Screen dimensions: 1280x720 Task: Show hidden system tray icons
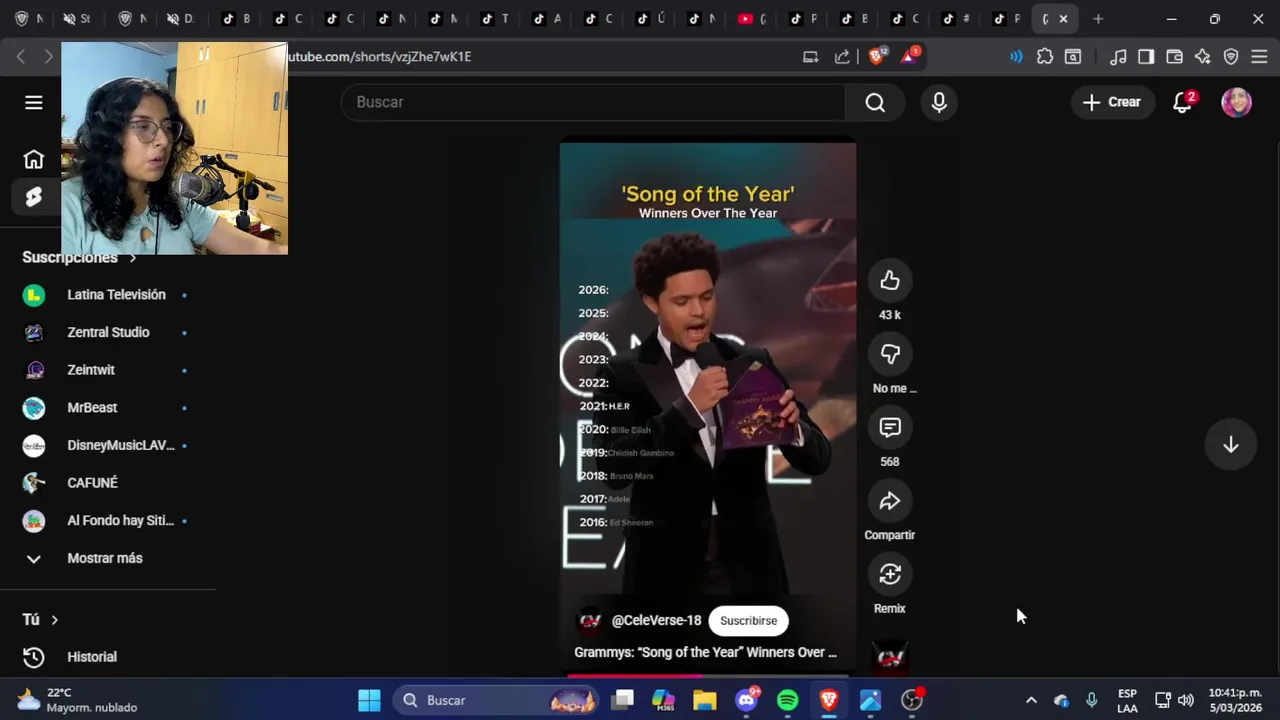click(x=1031, y=700)
